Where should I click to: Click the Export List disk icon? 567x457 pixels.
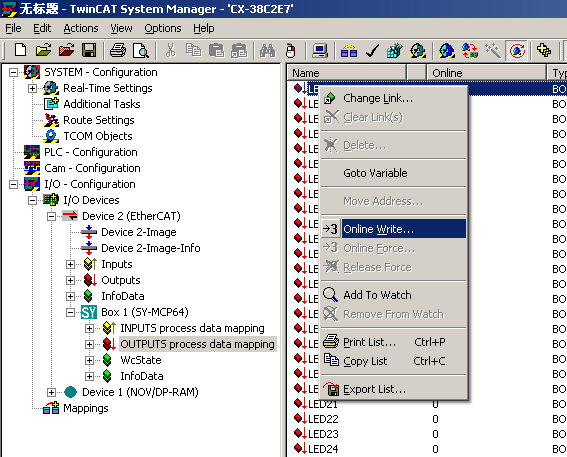[x=331, y=389]
